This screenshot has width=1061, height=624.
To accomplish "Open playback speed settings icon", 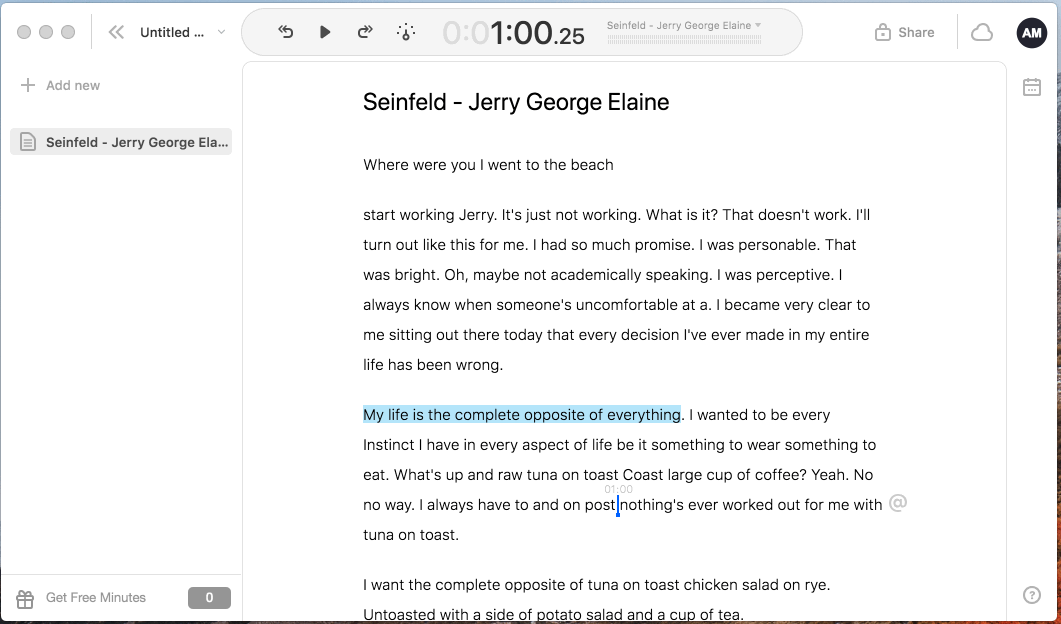I will click(x=405, y=32).
